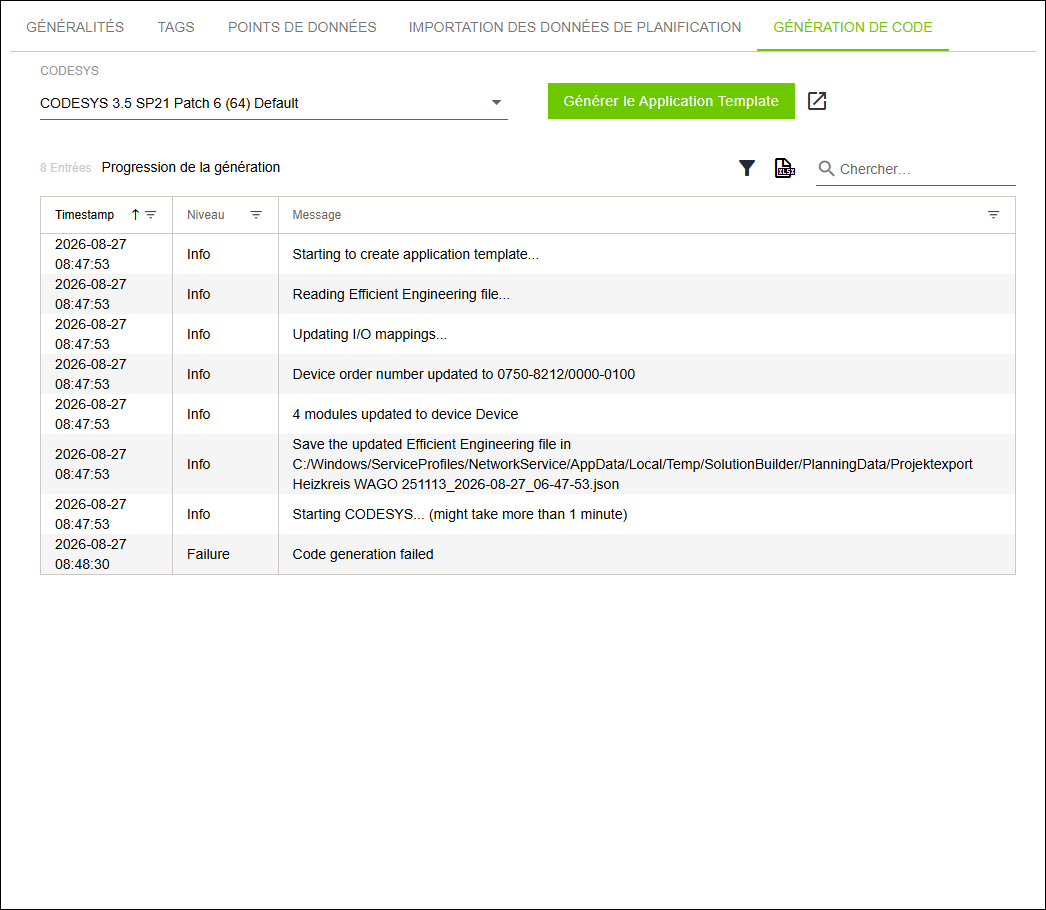Select the Génération de code tab
The height and width of the screenshot is (910, 1046).
click(x=853, y=27)
